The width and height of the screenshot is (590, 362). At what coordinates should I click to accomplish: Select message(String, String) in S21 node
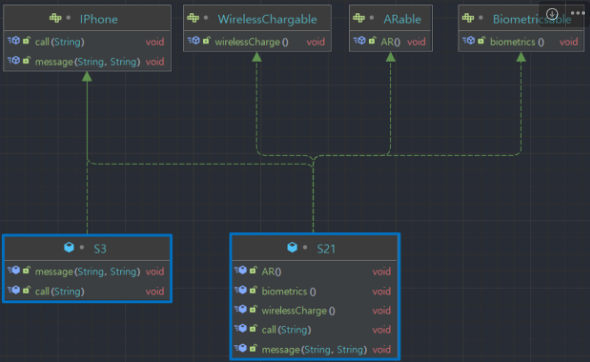[x=314, y=350]
